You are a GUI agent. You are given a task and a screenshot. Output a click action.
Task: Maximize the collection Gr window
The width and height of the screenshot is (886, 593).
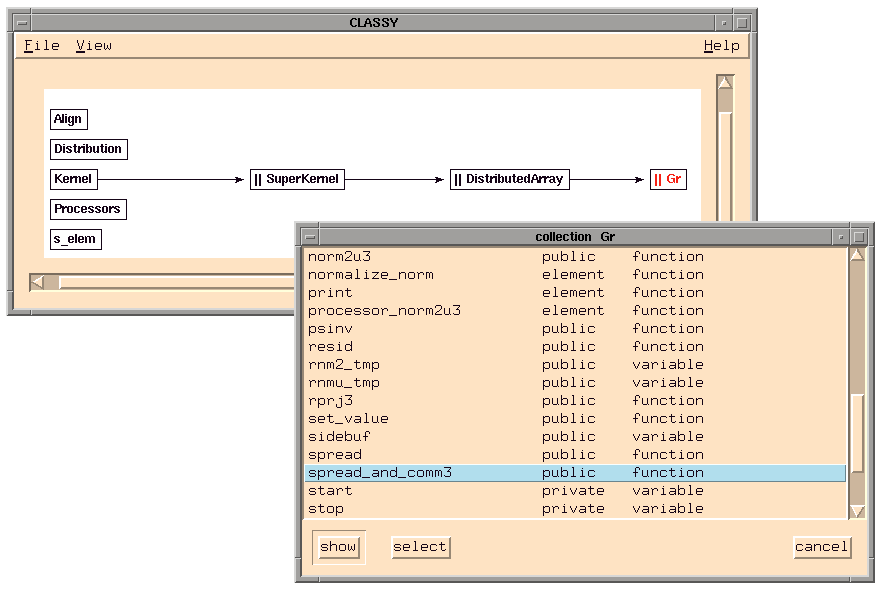pos(859,237)
